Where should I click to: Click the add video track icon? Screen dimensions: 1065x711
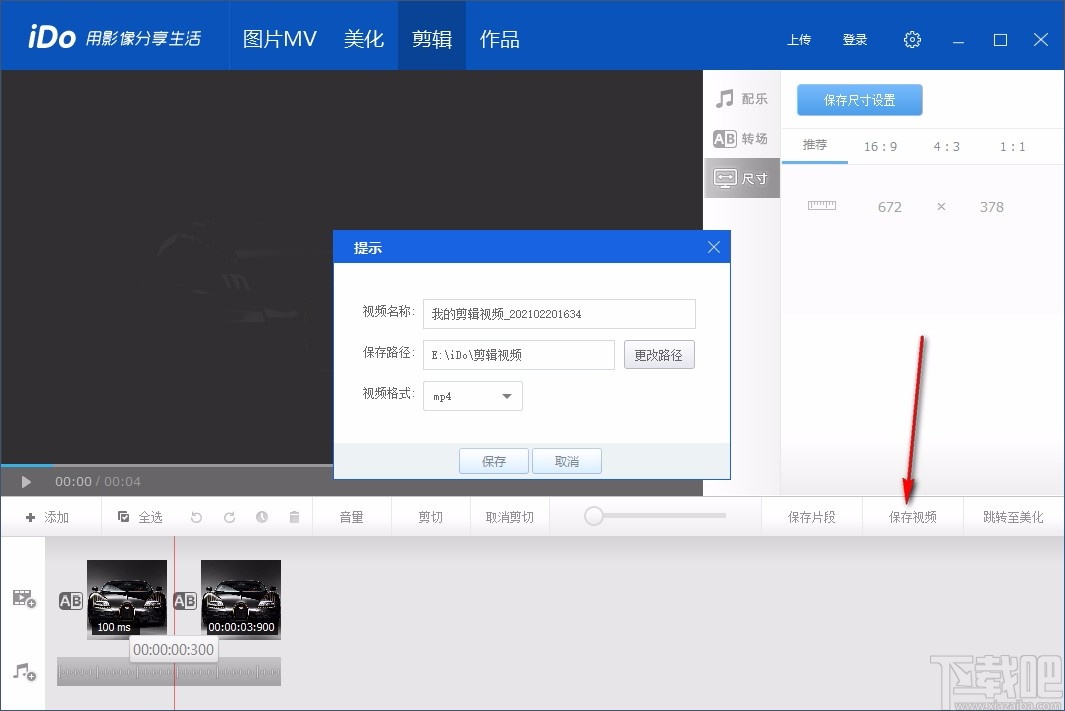coord(23,599)
